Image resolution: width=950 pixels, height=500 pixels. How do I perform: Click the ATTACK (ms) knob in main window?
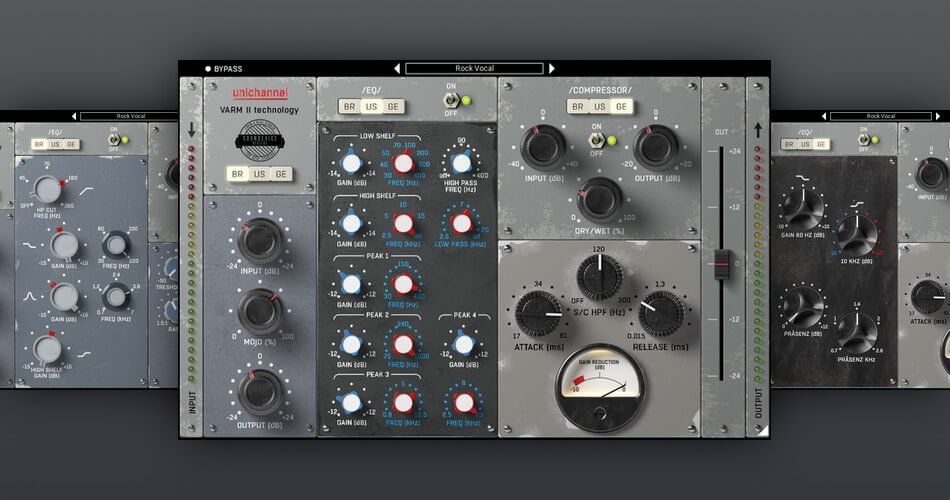[538, 314]
